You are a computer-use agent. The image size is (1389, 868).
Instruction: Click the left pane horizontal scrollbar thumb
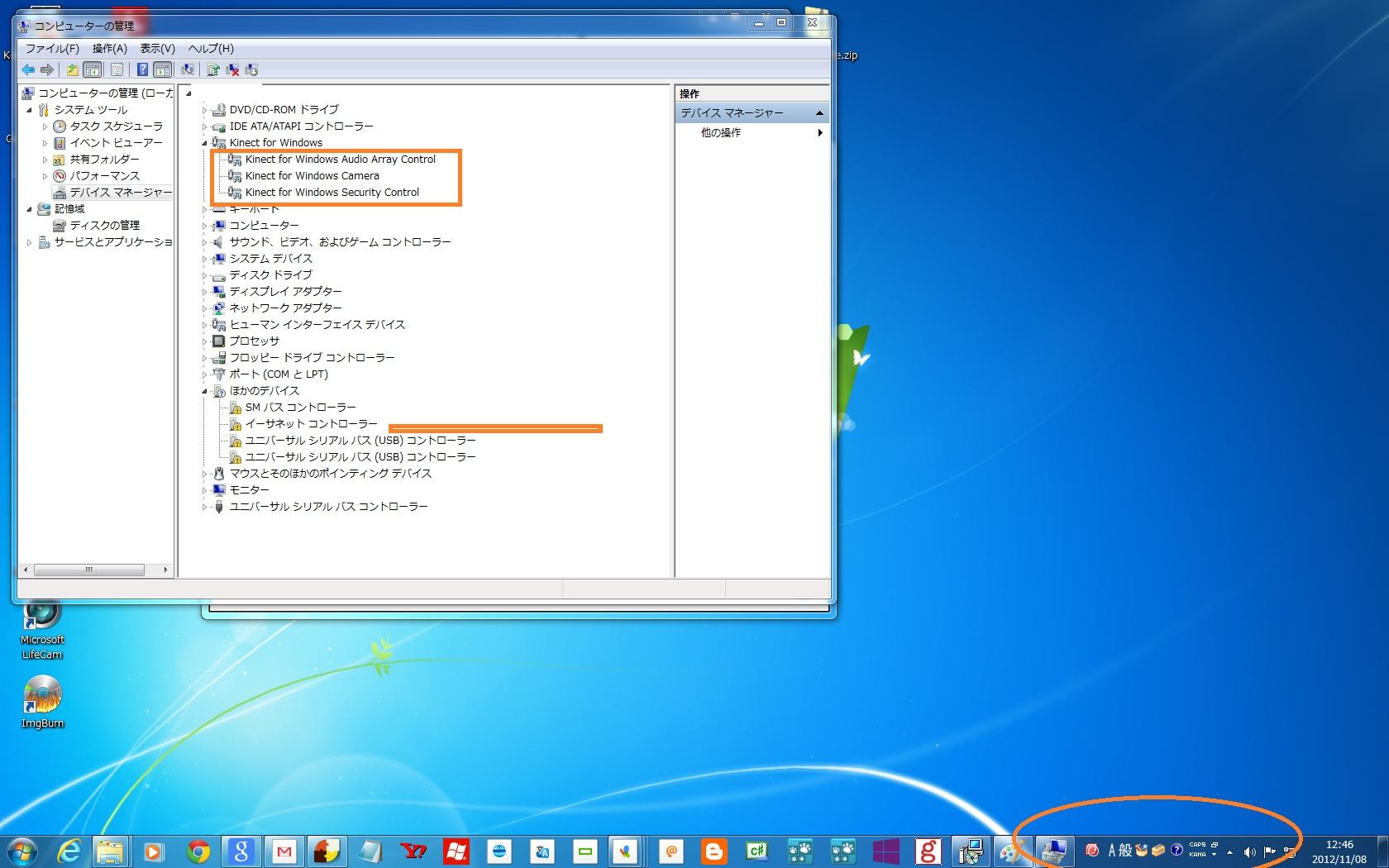88,570
